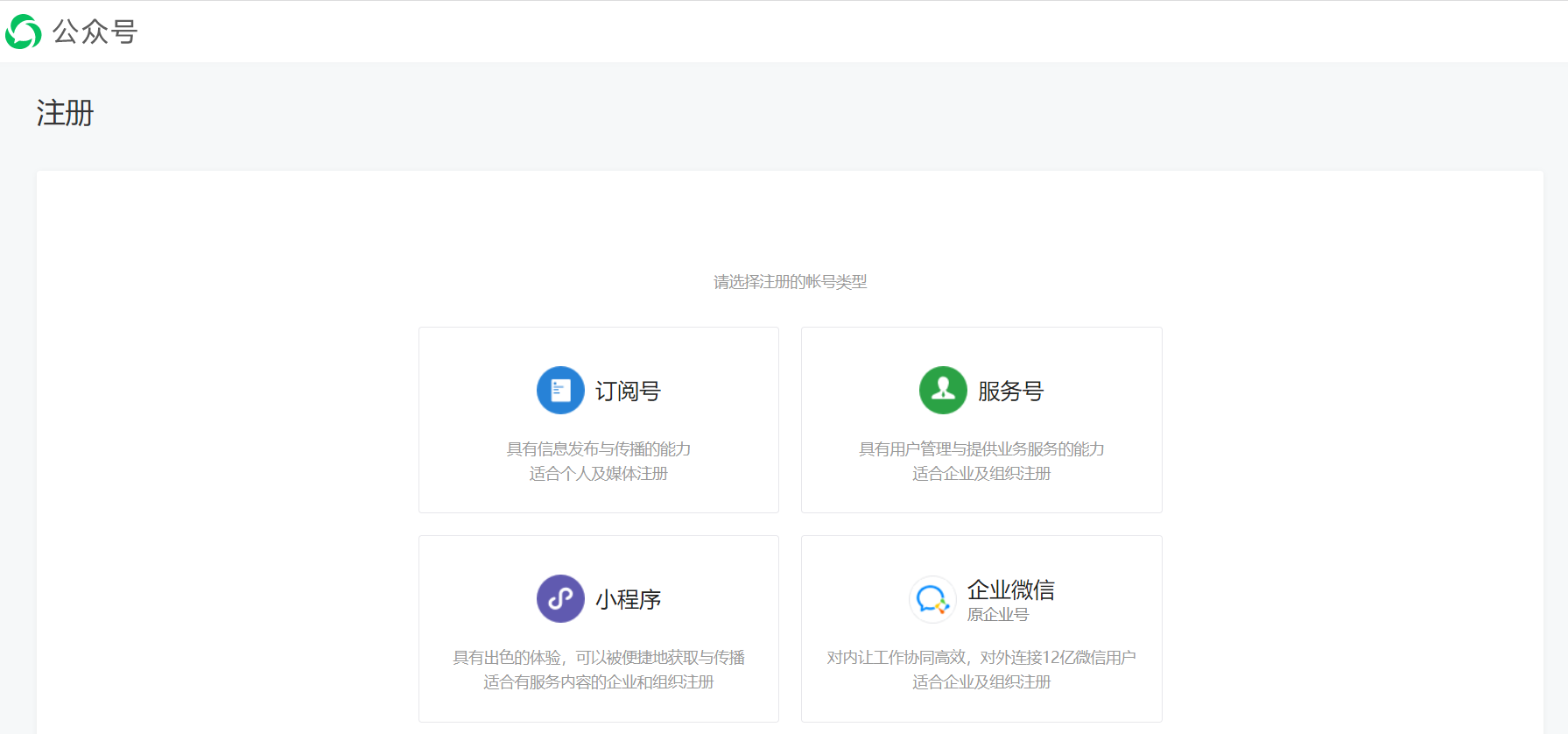
Task: Click the 公众号 header title text
Action: tap(95, 32)
